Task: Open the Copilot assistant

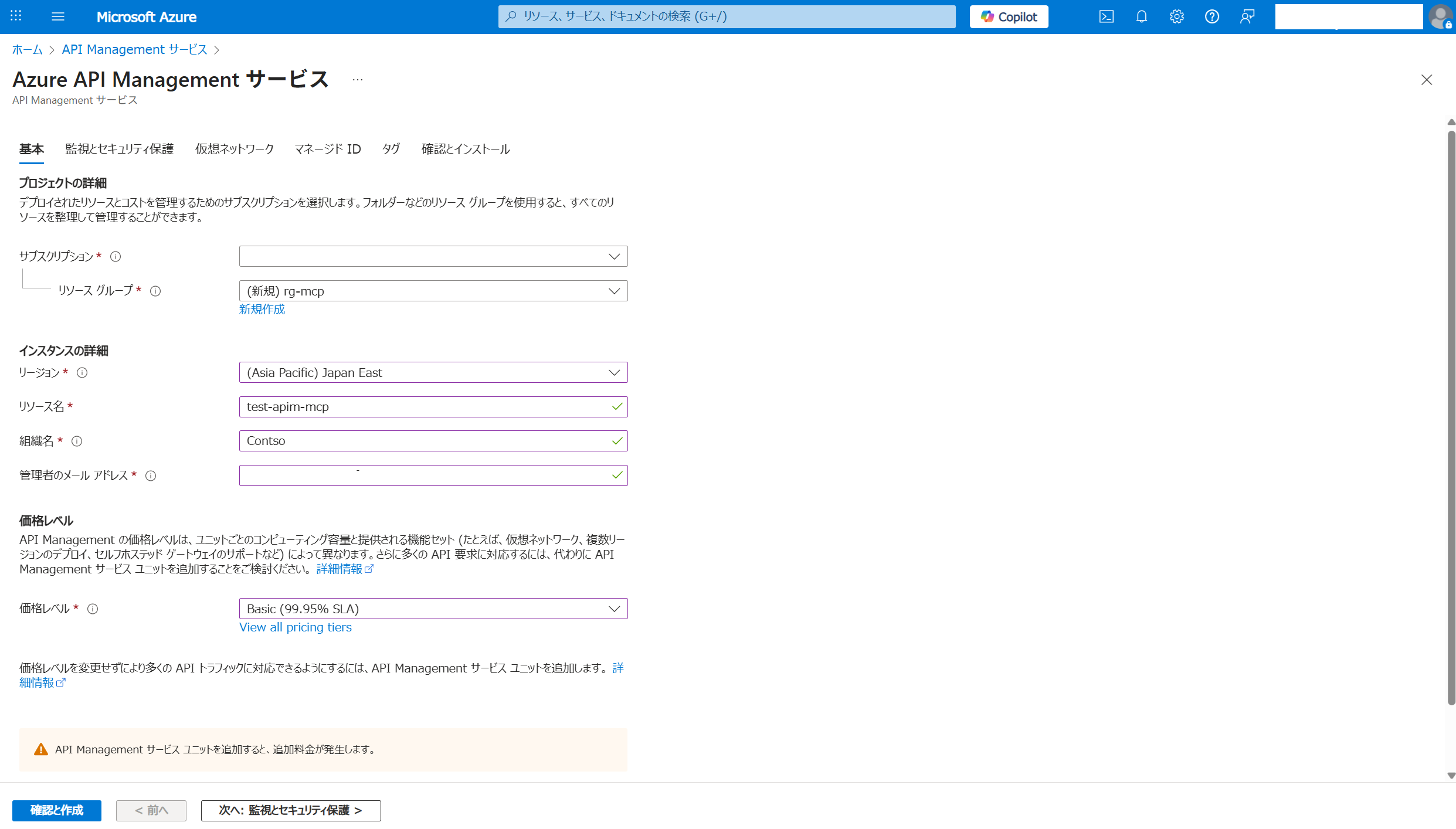Action: click(x=1009, y=16)
